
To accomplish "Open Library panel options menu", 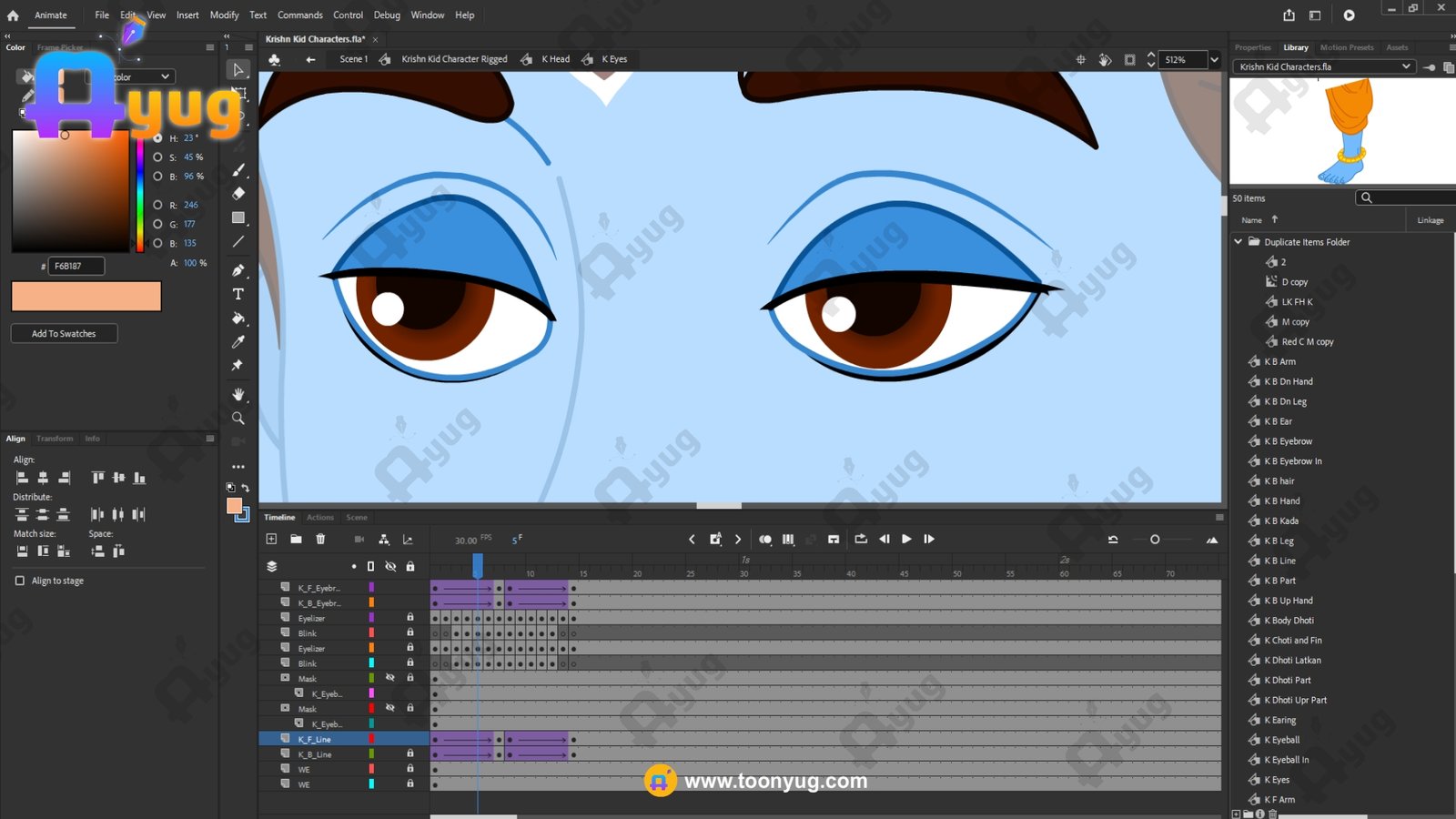I will [x=1451, y=47].
